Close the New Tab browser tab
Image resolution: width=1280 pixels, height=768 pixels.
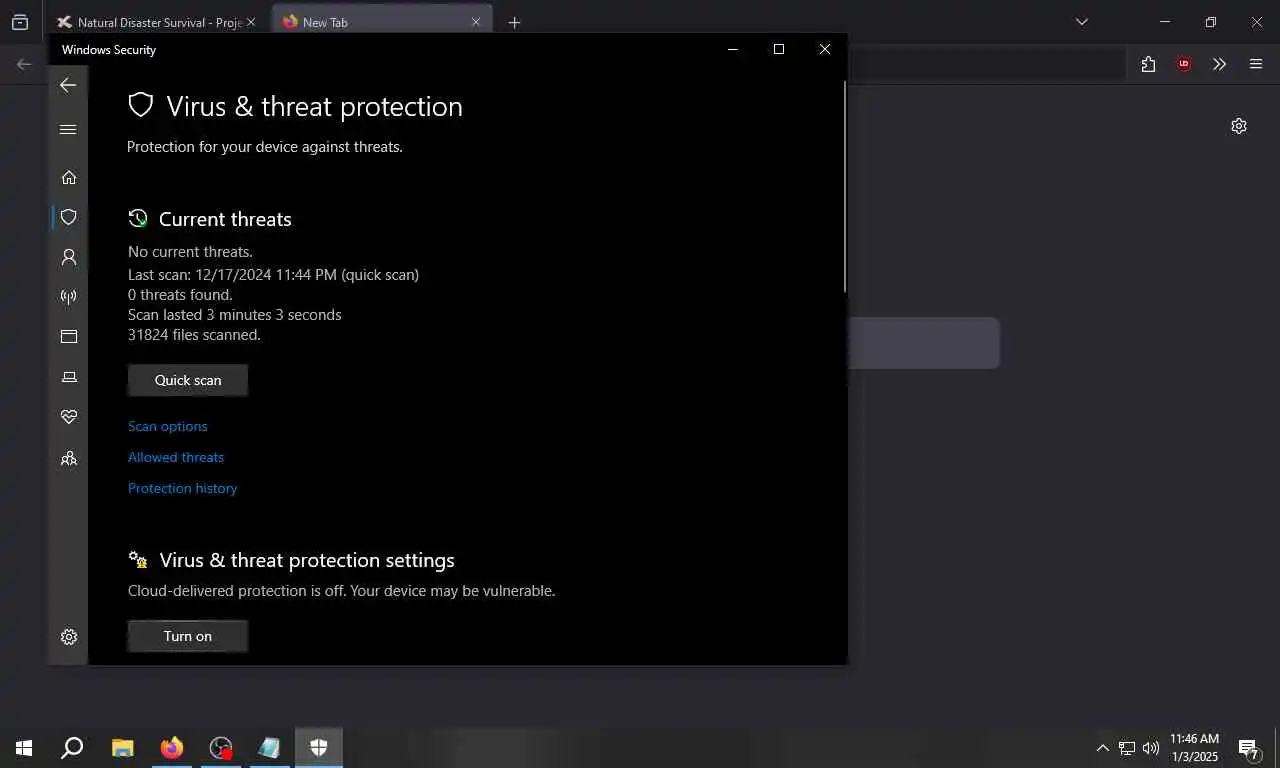[x=476, y=22]
